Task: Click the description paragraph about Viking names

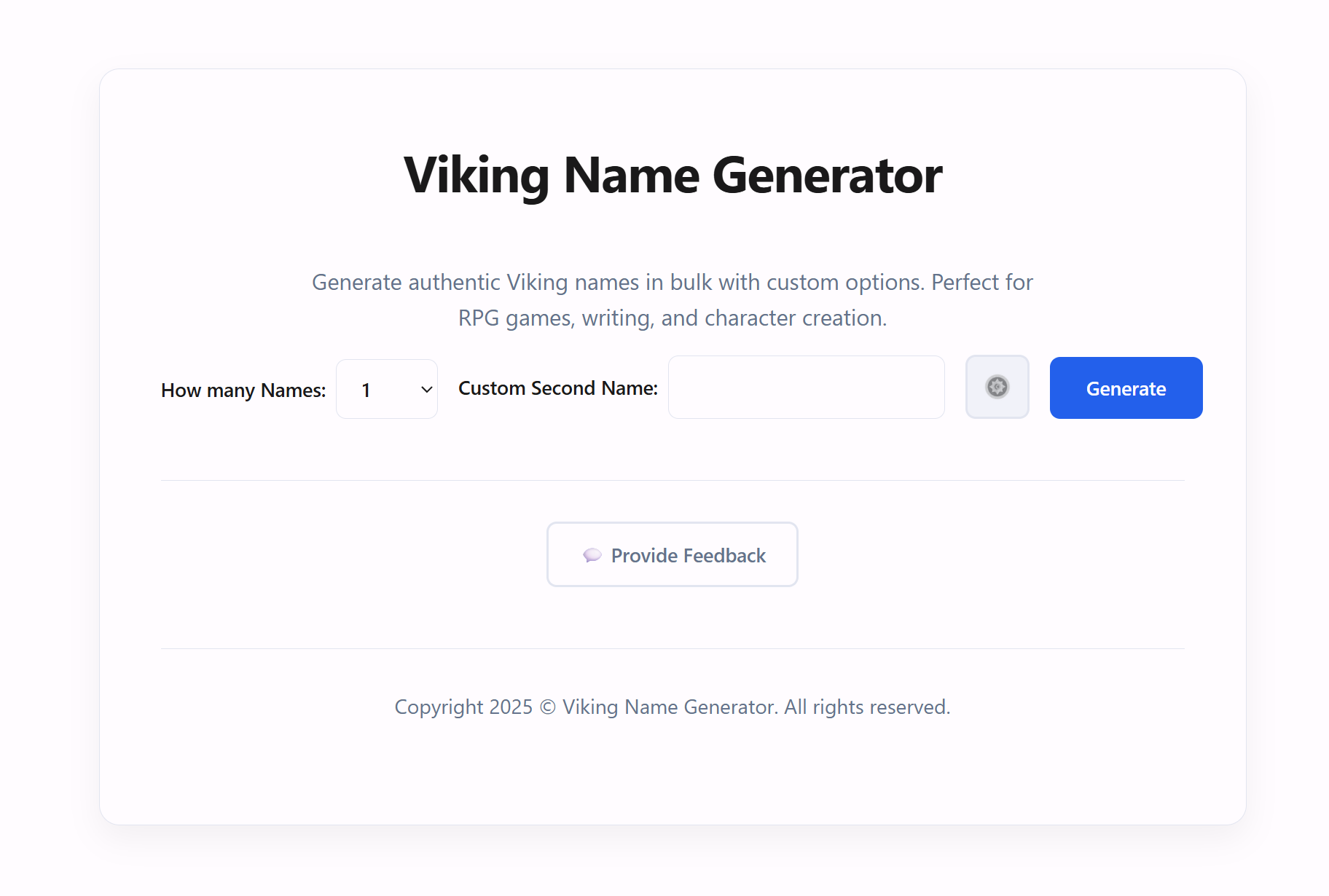Action: (x=673, y=300)
